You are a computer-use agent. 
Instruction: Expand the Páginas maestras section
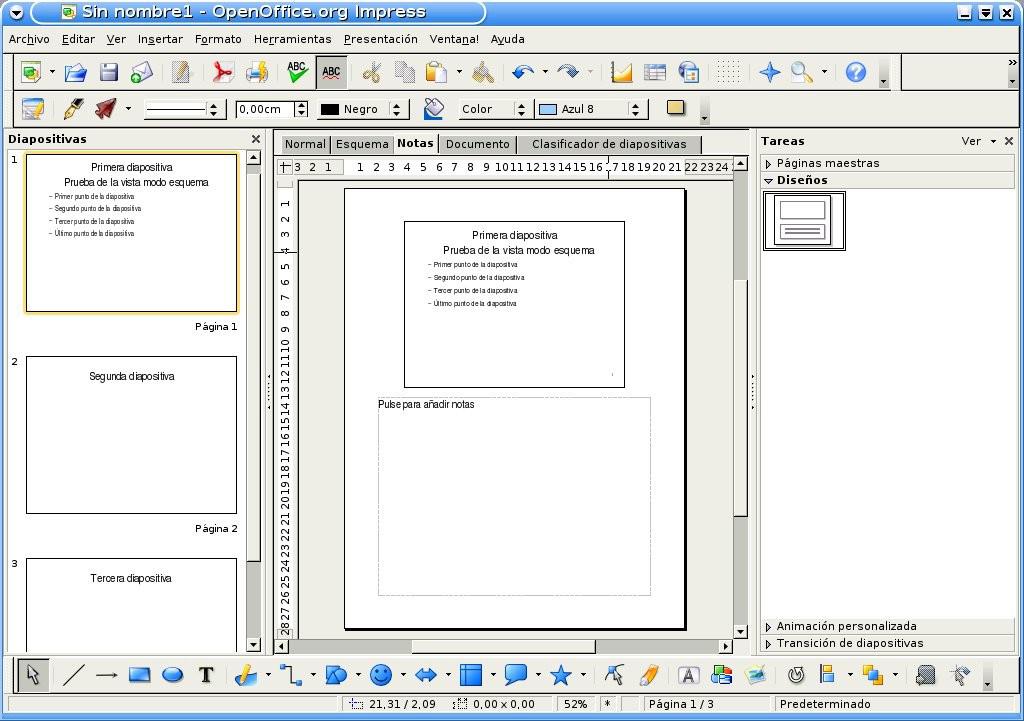click(888, 163)
